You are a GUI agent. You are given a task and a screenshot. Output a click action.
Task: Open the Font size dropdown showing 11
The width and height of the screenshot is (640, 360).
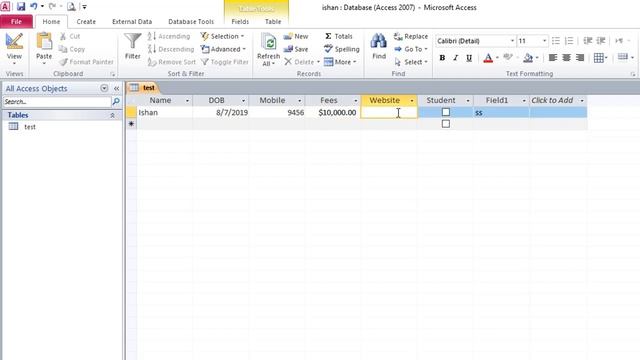pyautogui.click(x=544, y=41)
